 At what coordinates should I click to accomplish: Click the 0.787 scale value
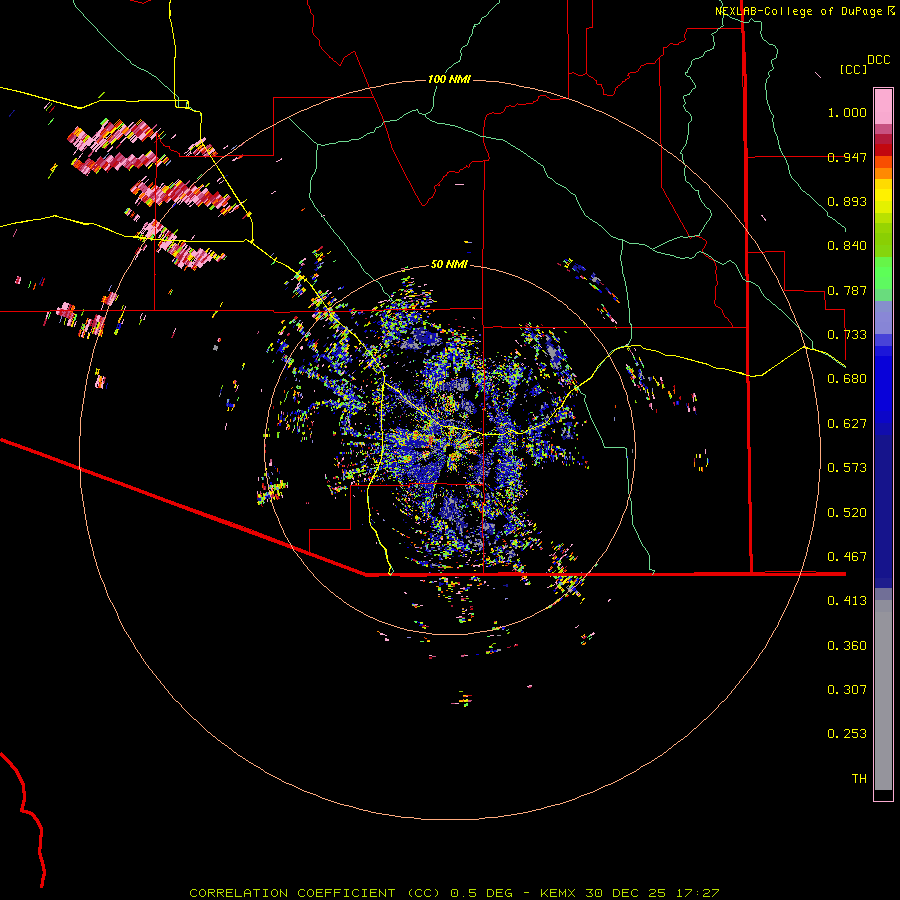coord(847,290)
